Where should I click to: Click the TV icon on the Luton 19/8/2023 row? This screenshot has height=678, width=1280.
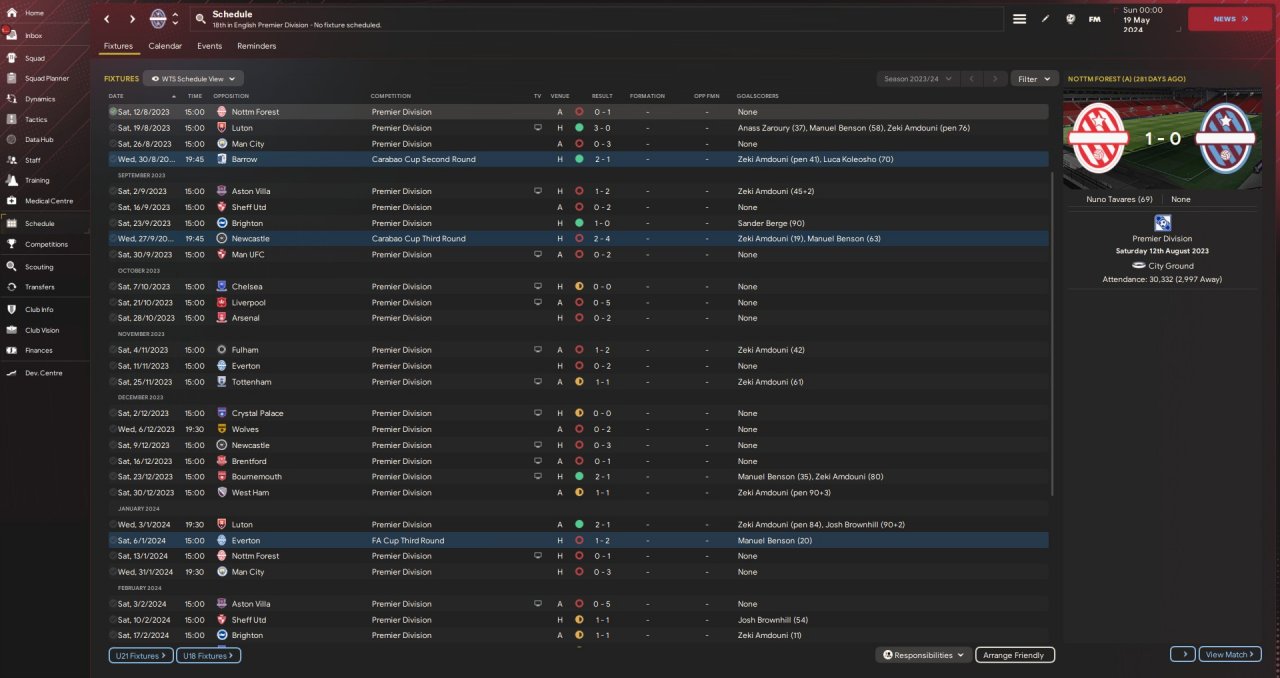tap(538, 128)
